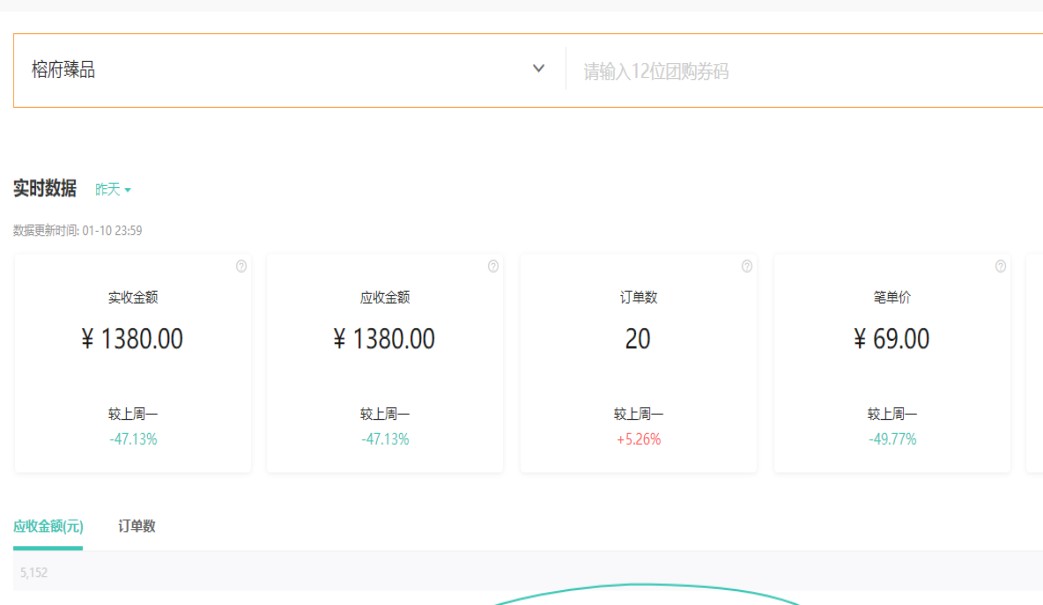The image size is (1043, 605).
Task: Click the ¥ 69.00 average order value
Action: click(x=891, y=339)
